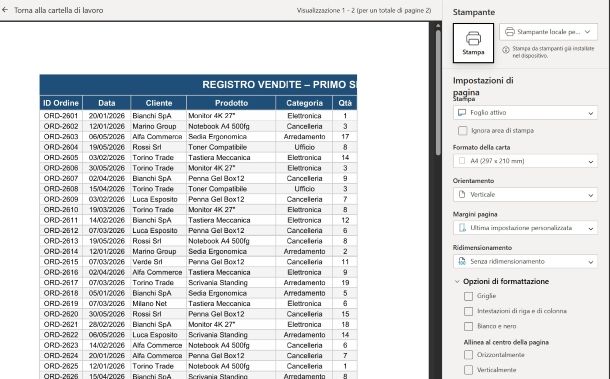Click Torna alla cartella di lavoro link
The height and width of the screenshot is (379, 610).
click(59, 11)
